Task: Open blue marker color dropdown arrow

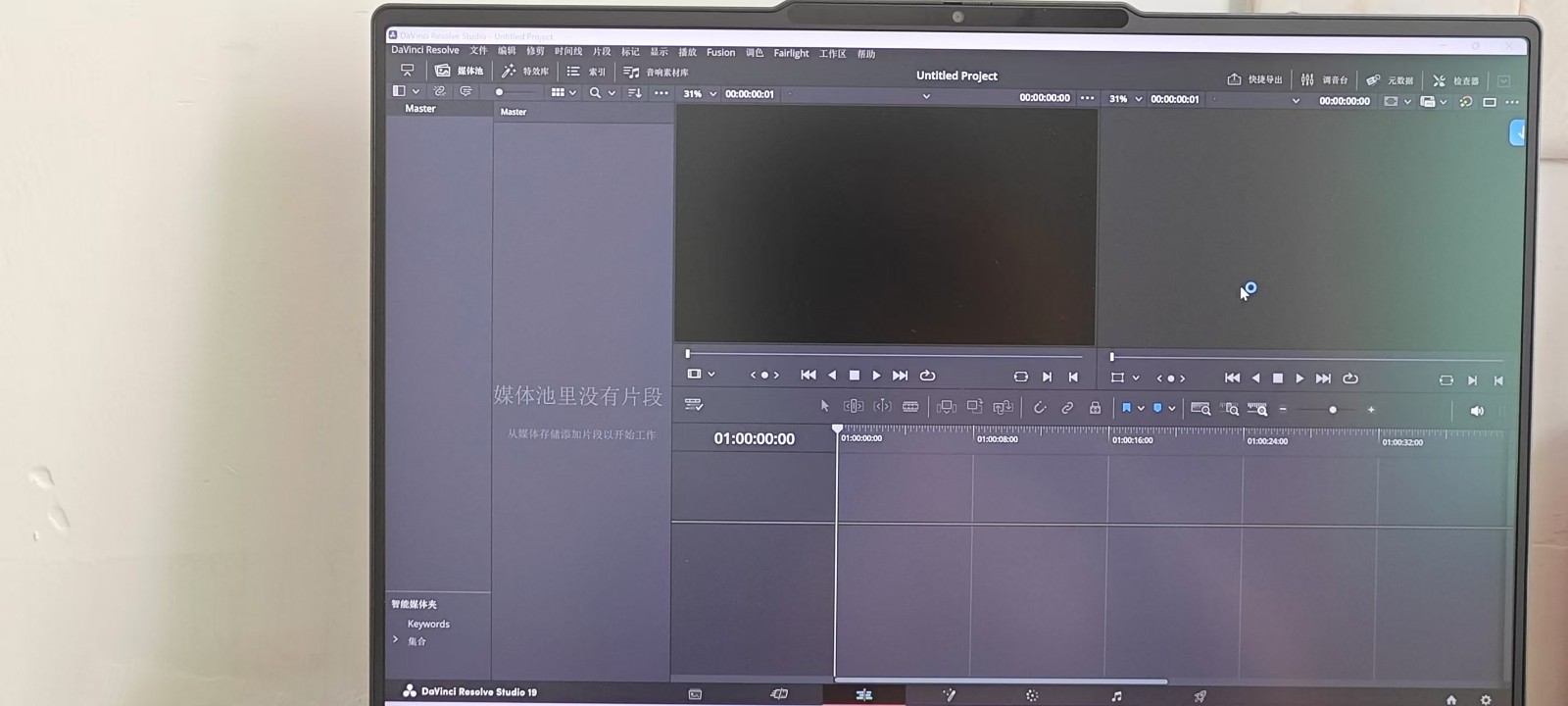Action: click(x=1171, y=408)
